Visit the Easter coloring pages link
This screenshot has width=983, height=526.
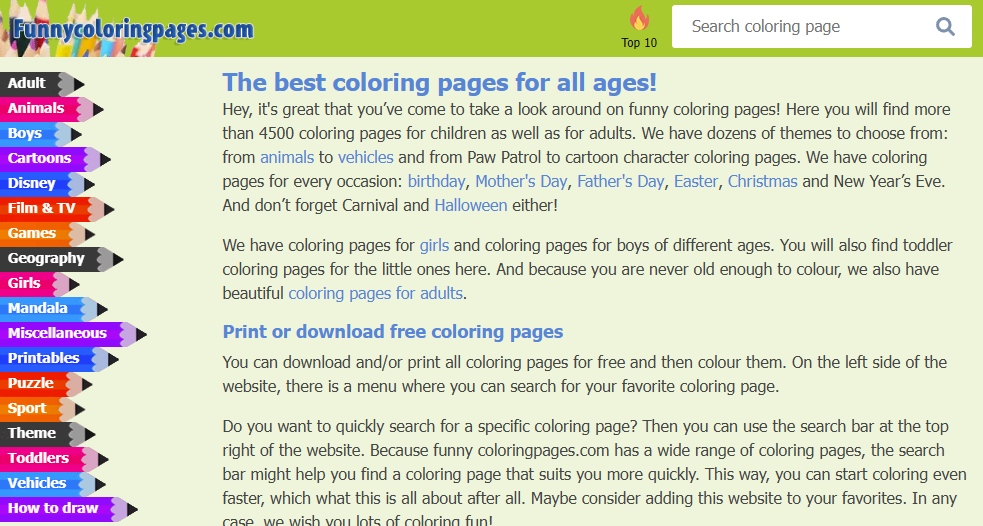(x=696, y=182)
